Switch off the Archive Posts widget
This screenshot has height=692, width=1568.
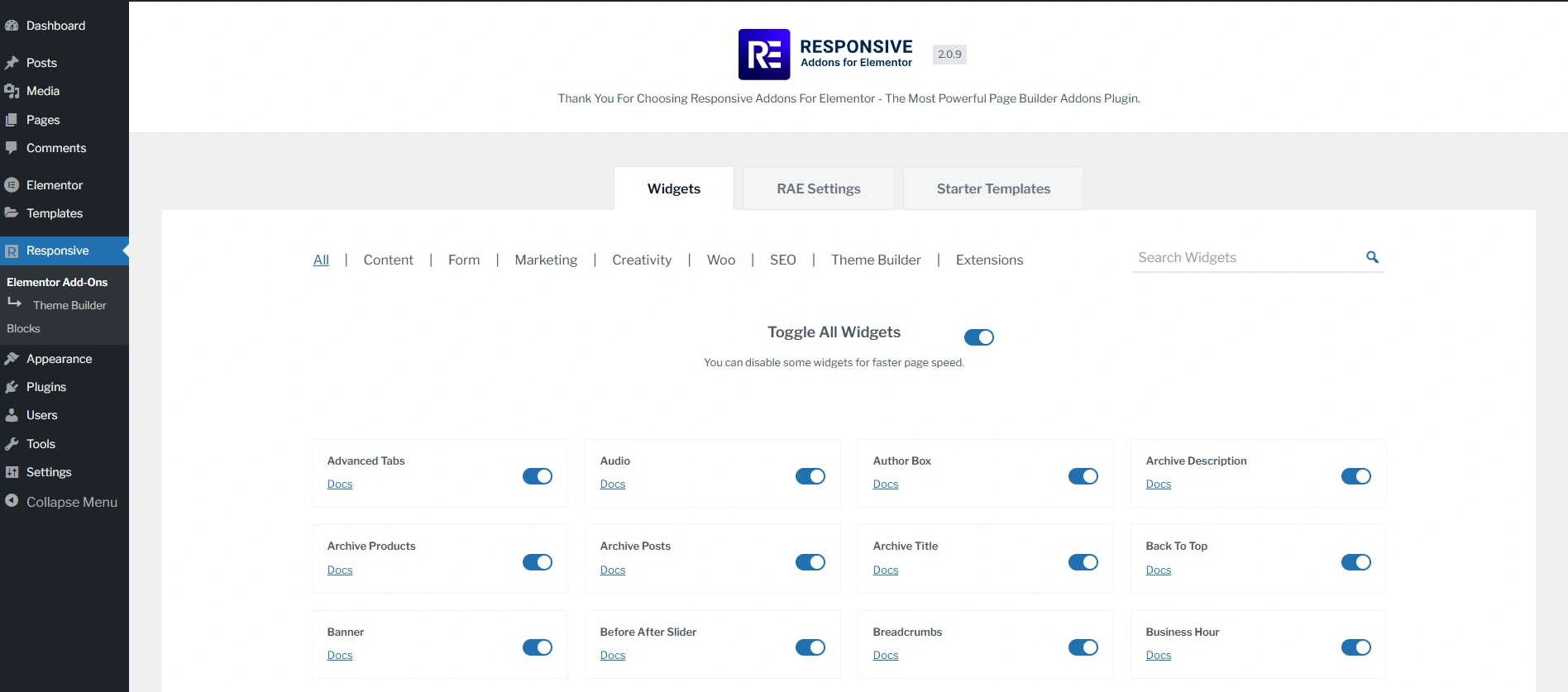[810, 562]
